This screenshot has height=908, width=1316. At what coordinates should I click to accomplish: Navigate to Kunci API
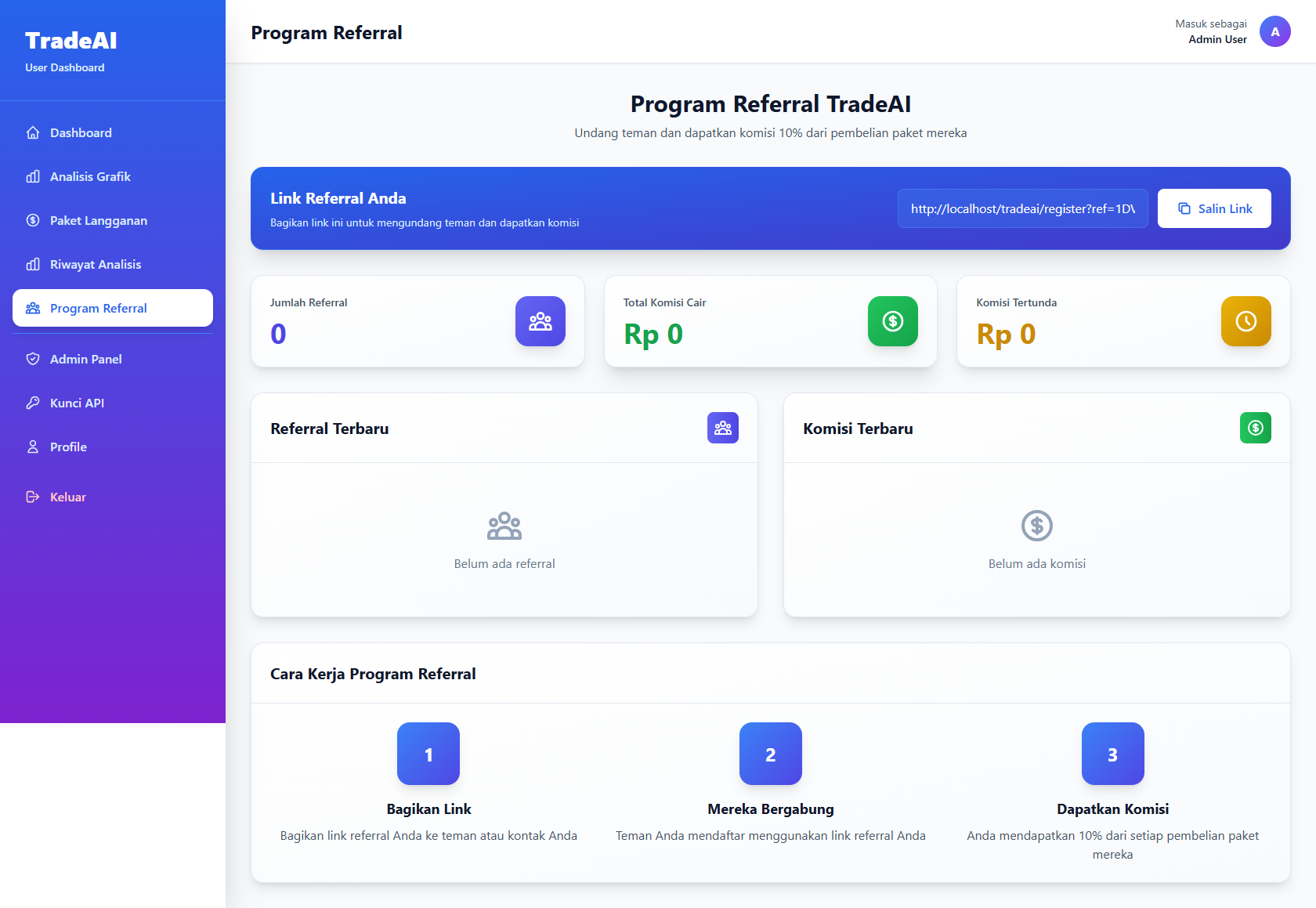(77, 403)
